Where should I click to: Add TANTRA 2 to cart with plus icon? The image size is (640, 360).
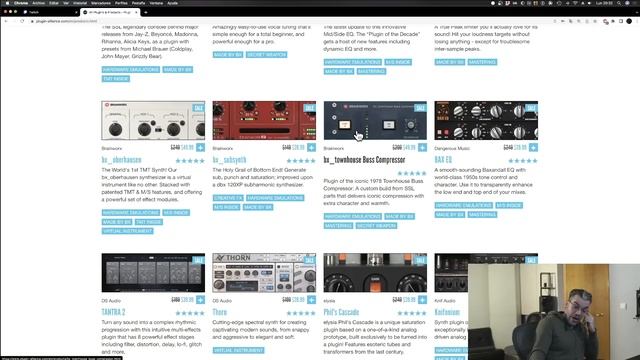click(200, 300)
